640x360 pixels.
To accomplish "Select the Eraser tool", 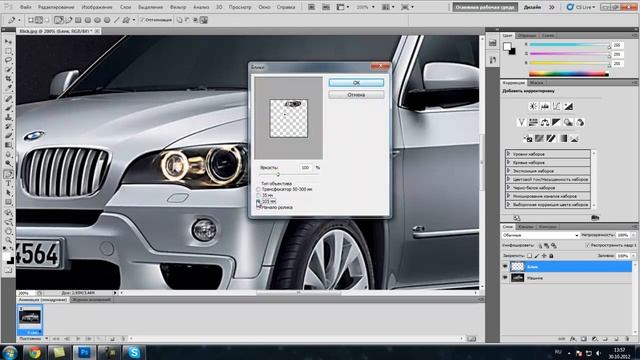I will pyautogui.click(x=8, y=136).
